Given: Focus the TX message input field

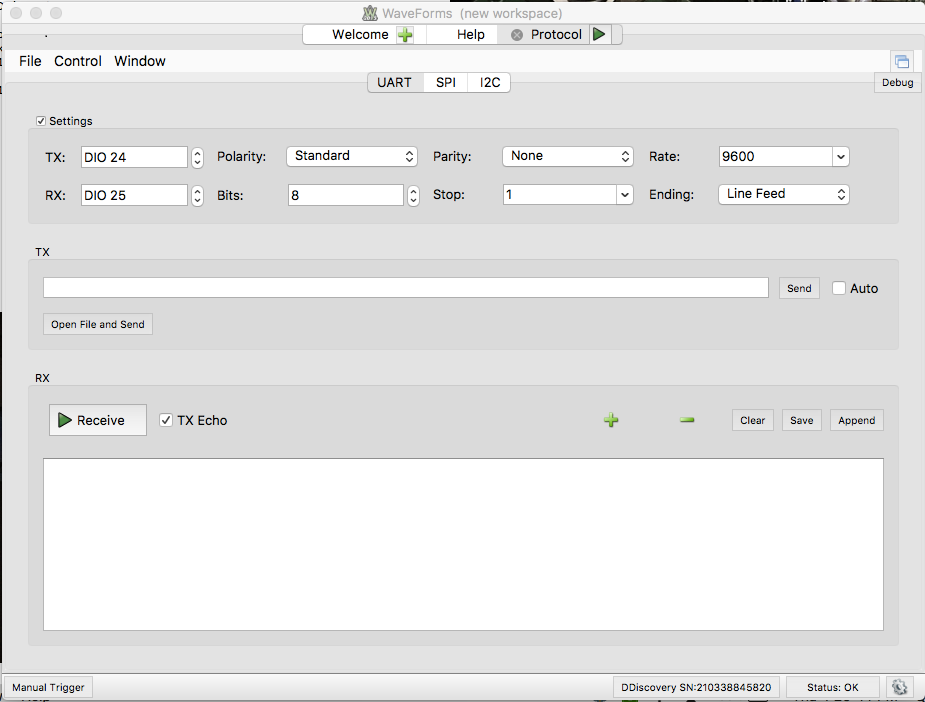Looking at the screenshot, I should pyautogui.click(x=406, y=288).
